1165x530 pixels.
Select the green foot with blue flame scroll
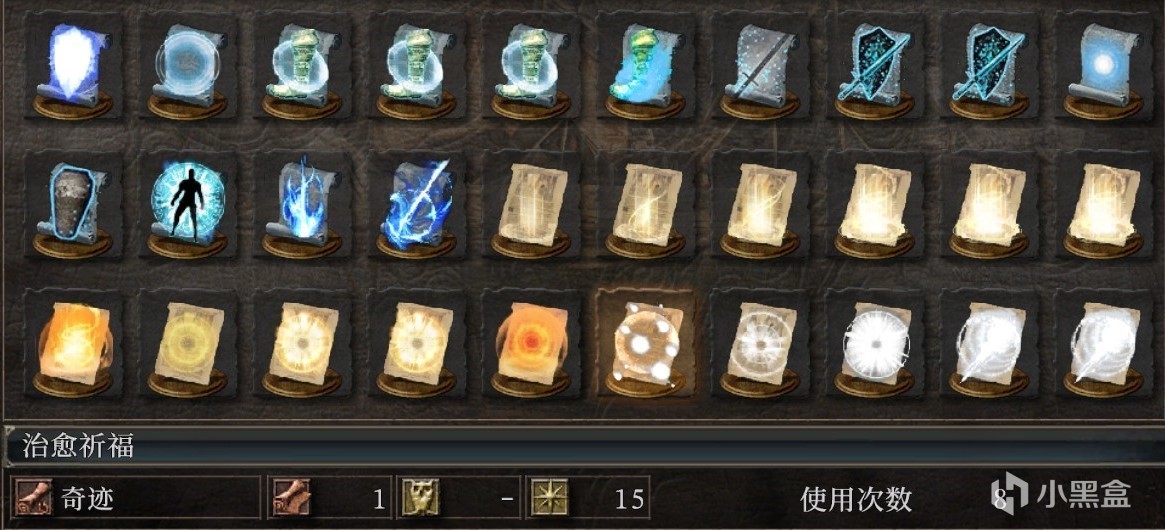tap(645, 66)
